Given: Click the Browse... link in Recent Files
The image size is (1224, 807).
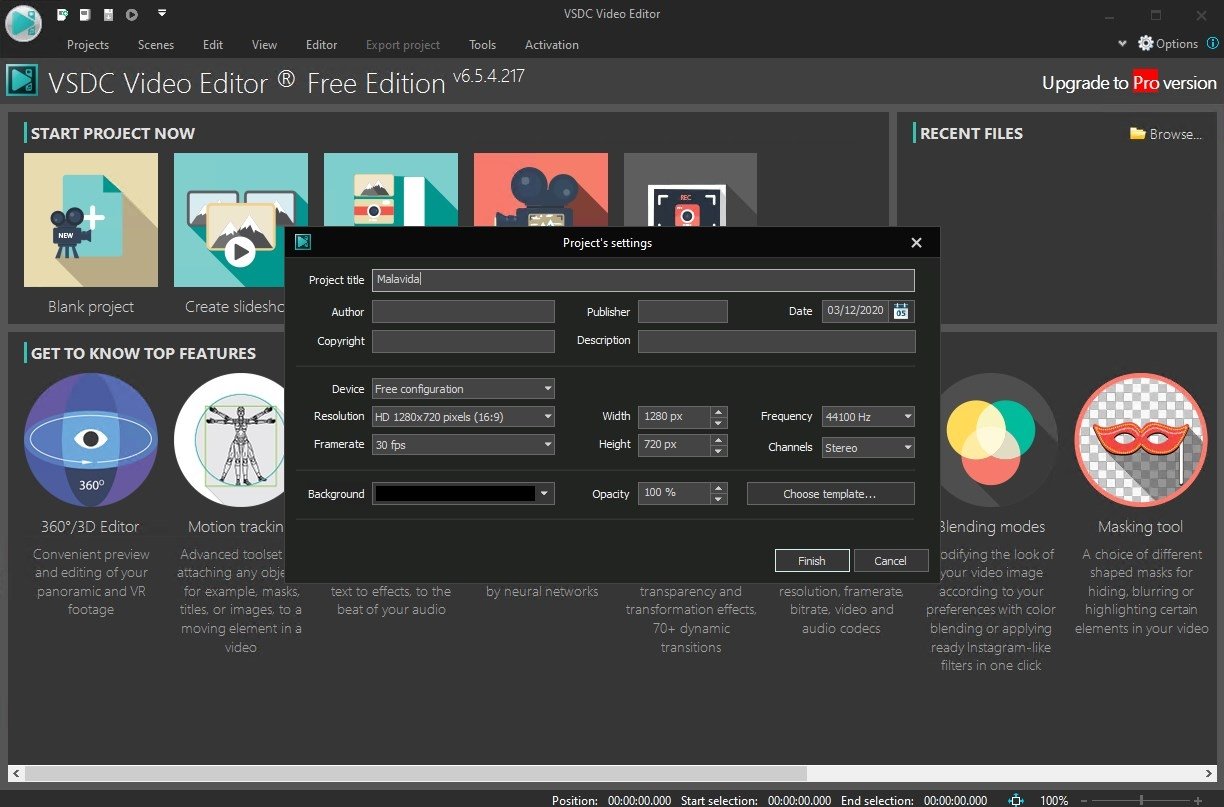Looking at the screenshot, I should point(1175,133).
